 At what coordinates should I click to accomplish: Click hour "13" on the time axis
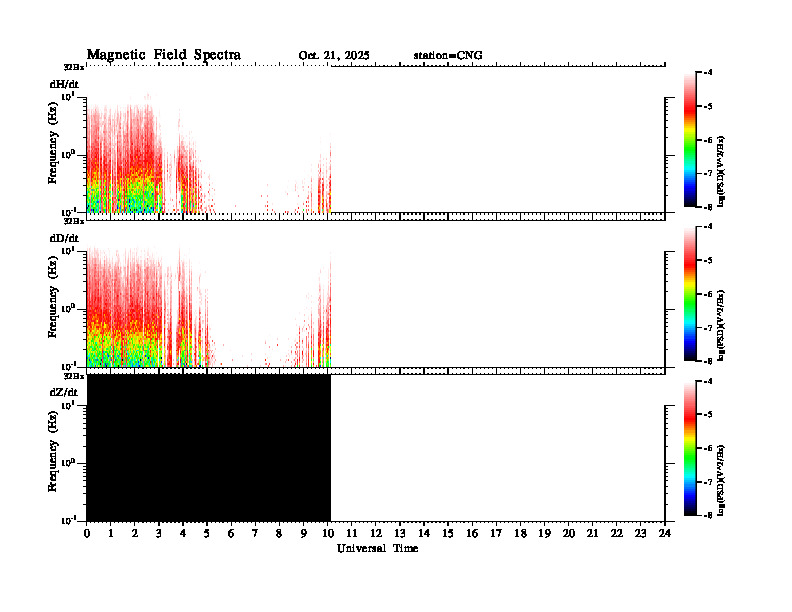click(400, 534)
